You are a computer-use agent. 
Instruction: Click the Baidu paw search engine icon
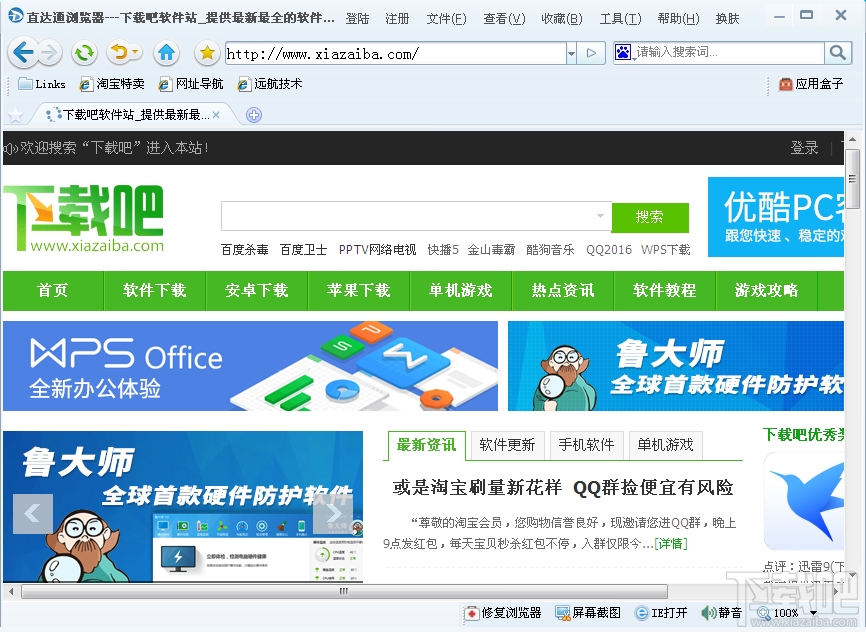click(623, 52)
